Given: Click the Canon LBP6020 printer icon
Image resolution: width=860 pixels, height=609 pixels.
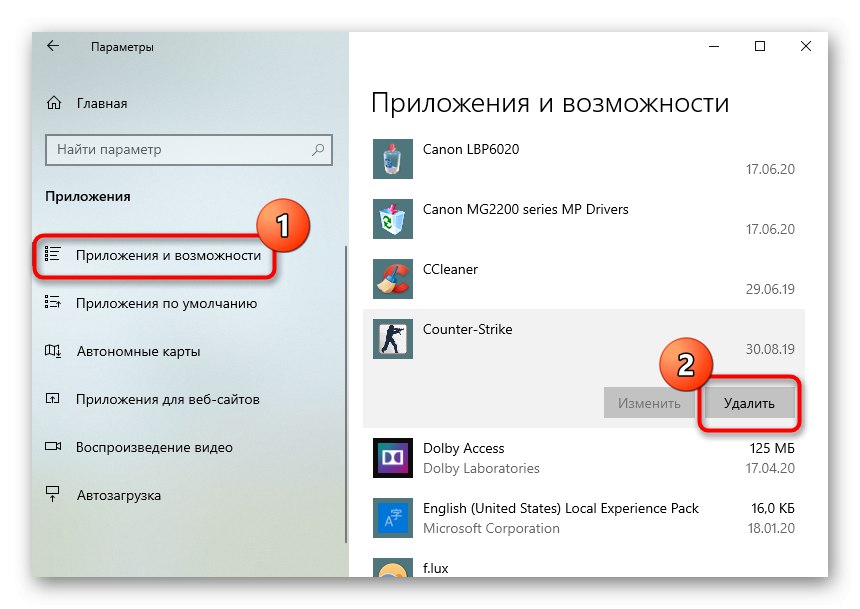Looking at the screenshot, I should point(392,159).
